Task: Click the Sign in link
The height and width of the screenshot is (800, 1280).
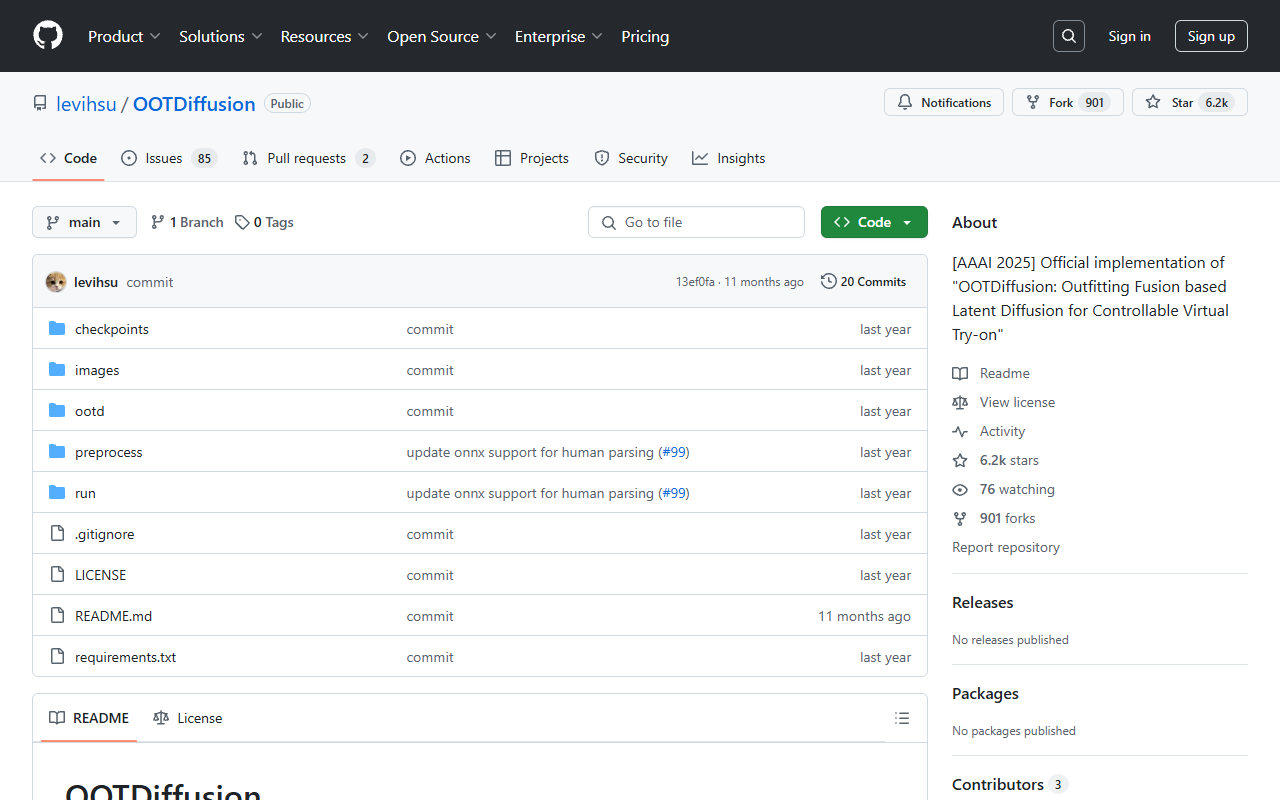Action: coord(1129,36)
